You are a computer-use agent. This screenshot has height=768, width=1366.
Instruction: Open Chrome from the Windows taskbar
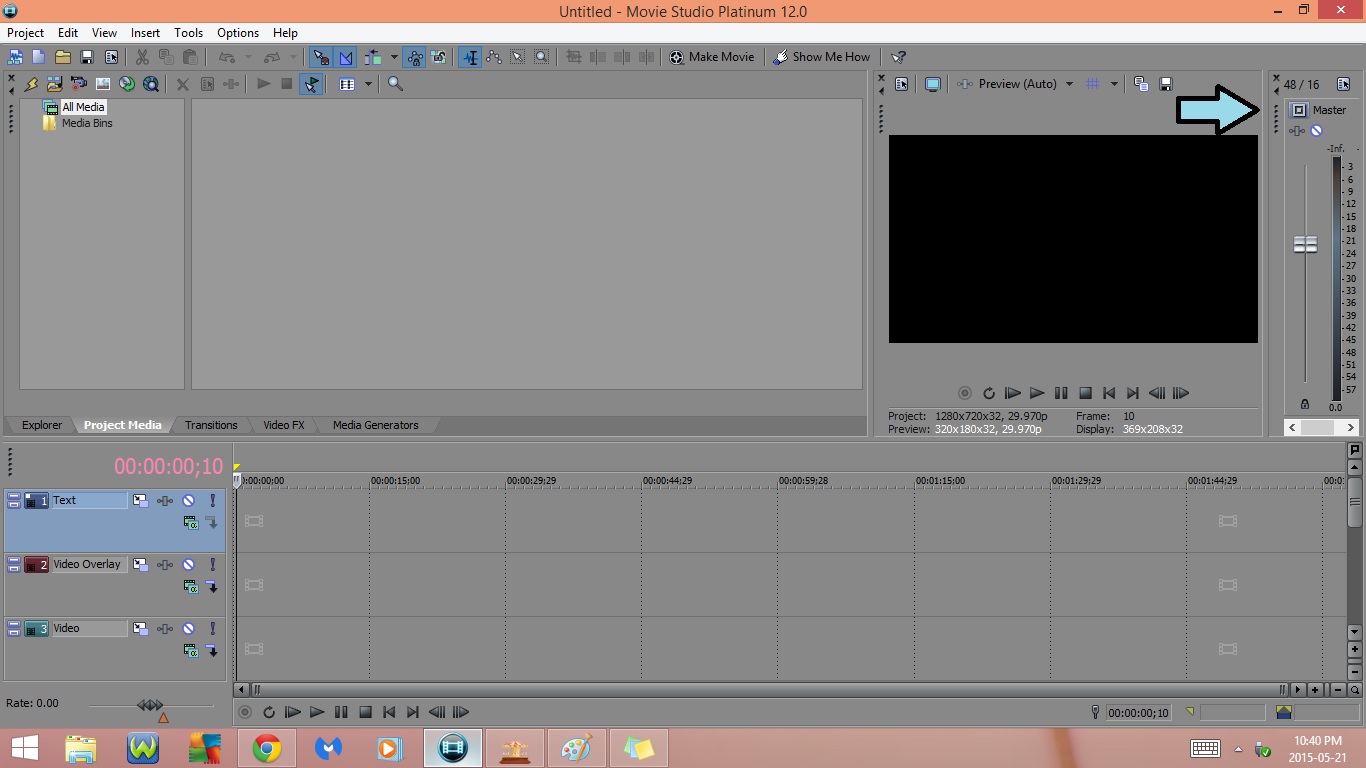[x=267, y=748]
